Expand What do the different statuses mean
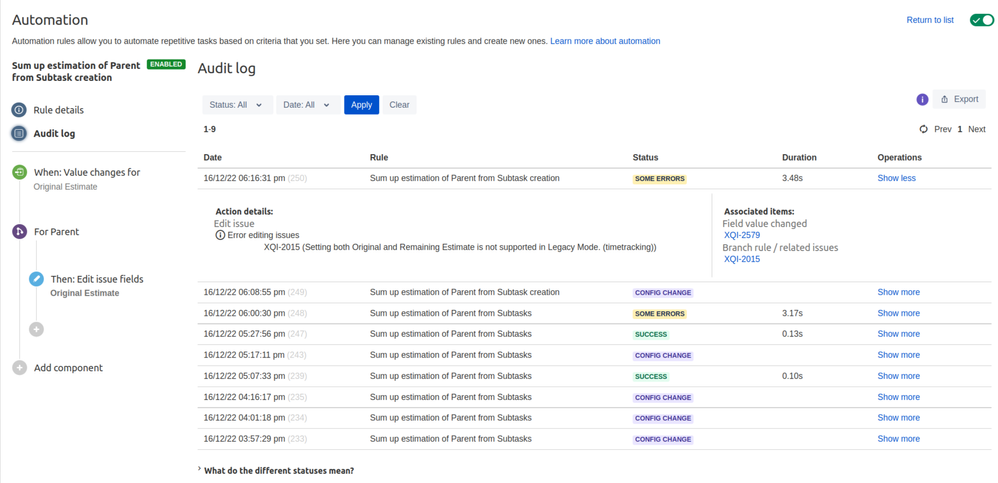Viewport: 998px width, 483px height. [x=278, y=470]
